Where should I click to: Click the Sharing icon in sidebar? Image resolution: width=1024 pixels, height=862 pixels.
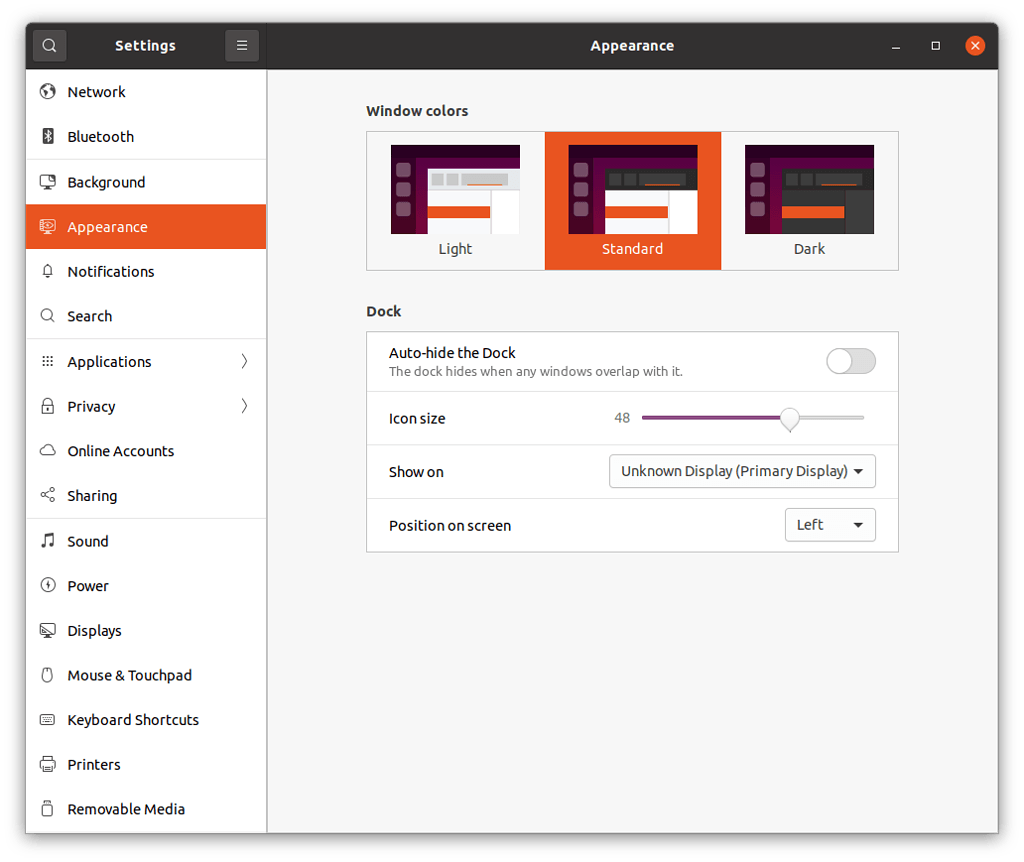click(x=47, y=496)
